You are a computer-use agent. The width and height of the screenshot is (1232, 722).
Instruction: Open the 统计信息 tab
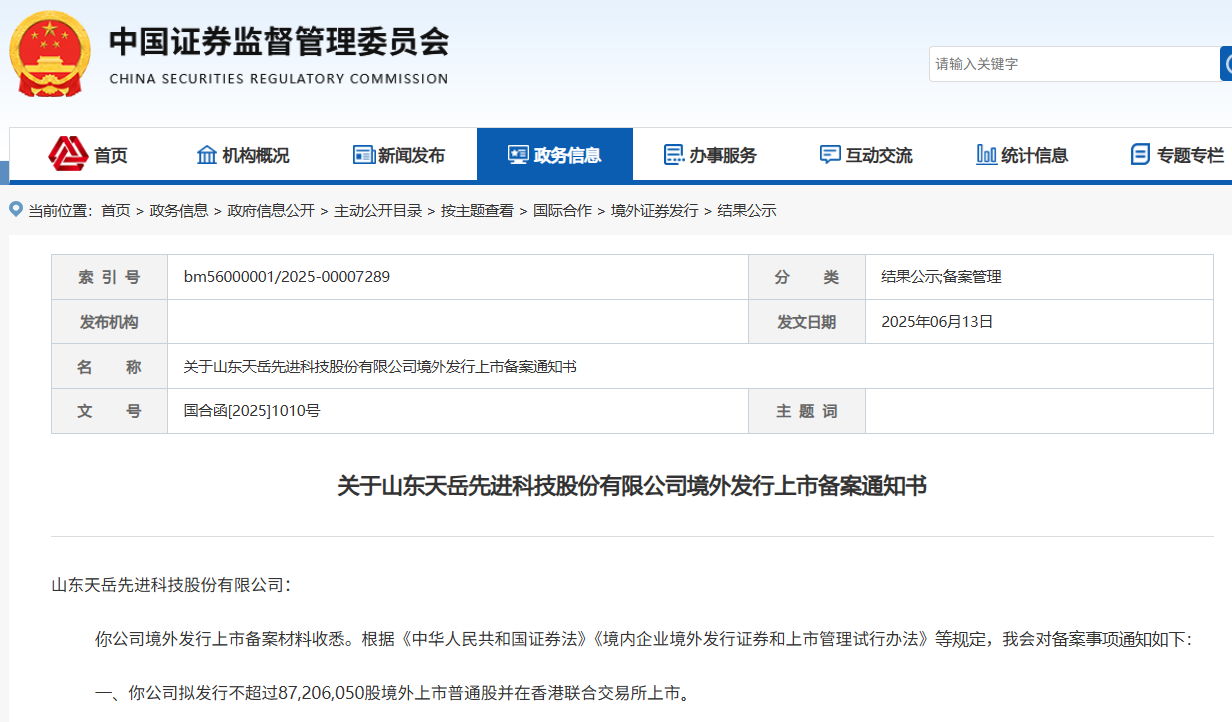click(1022, 155)
